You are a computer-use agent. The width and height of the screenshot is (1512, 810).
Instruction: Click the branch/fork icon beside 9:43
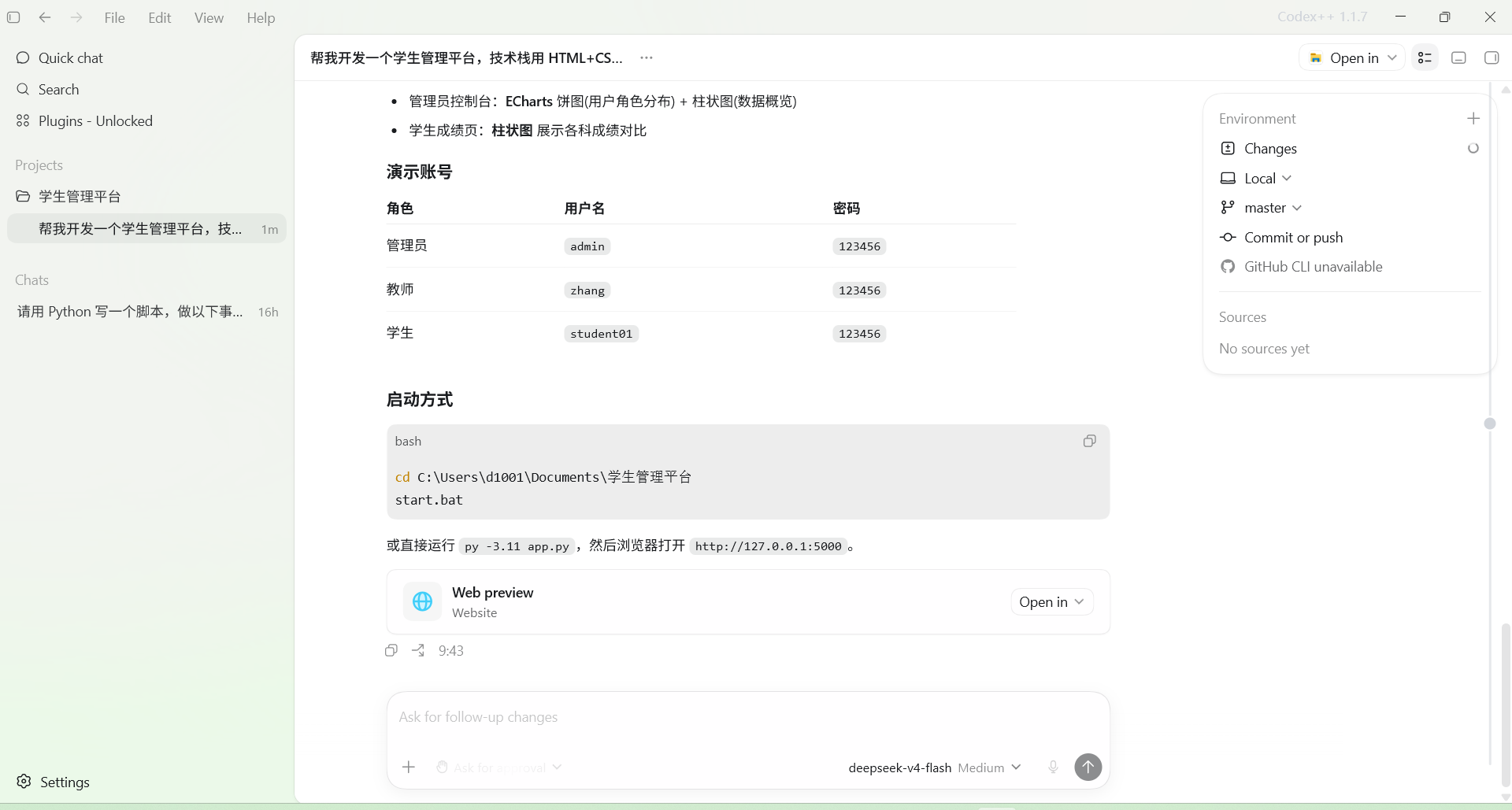pyautogui.click(x=418, y=650)
